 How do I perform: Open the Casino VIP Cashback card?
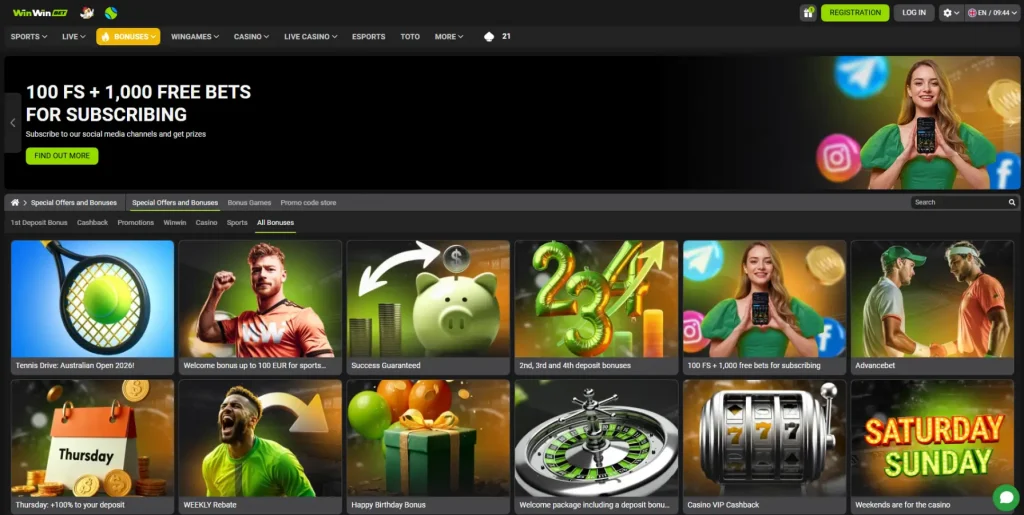tap(764, 446)
